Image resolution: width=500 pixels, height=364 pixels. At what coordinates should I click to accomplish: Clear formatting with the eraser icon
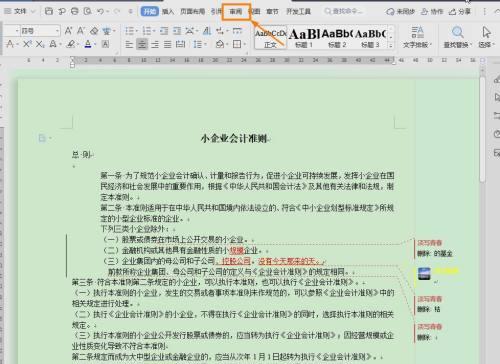(x=94, y=31)
